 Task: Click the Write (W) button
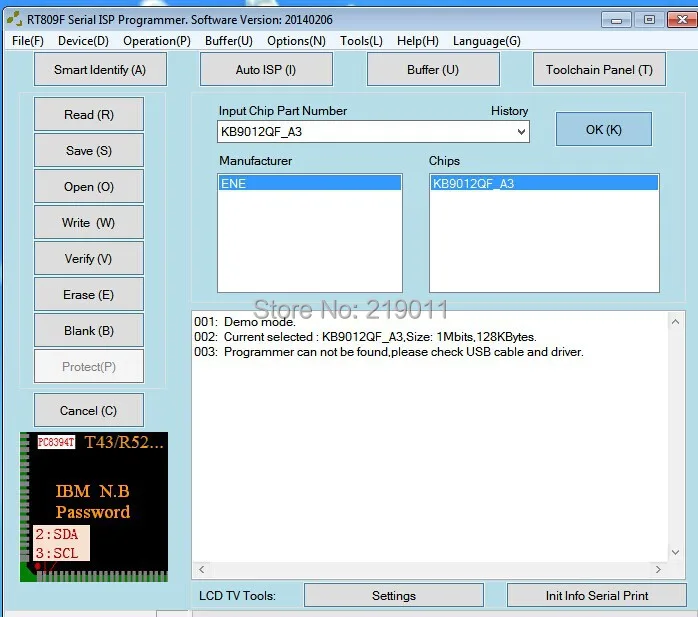click(89, 223)
